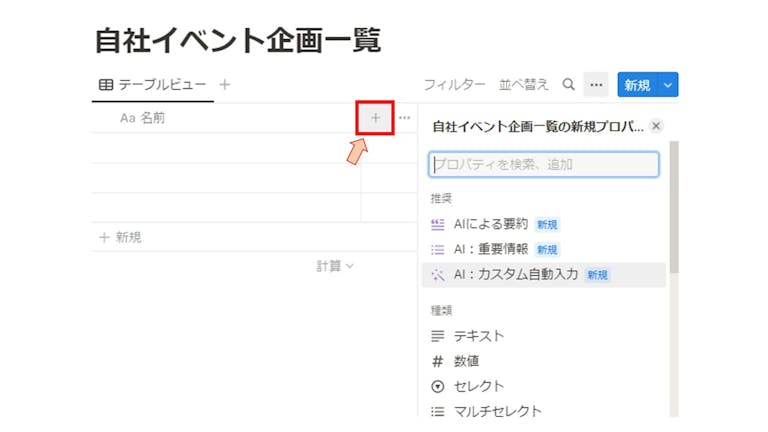Screen dimensions: 768x432
Task: Add a property with header plus icon
Action: 375,118
